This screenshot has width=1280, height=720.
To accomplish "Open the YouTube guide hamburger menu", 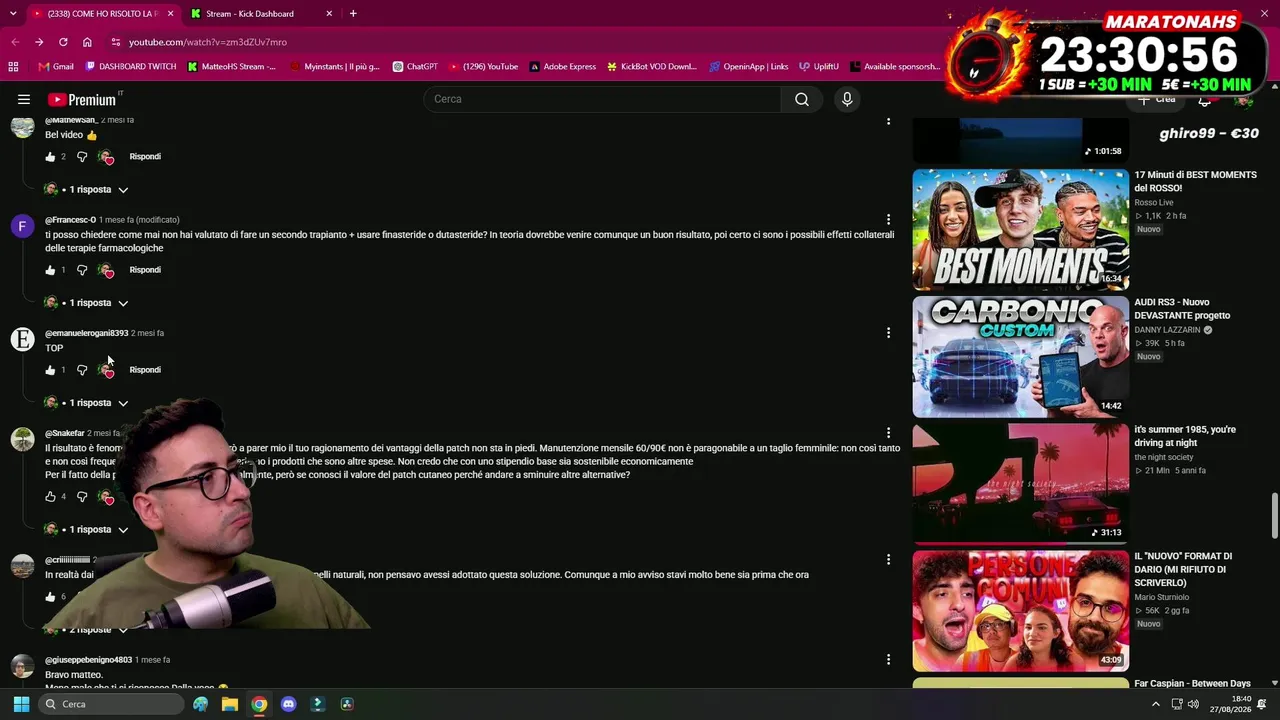I will click(24, 99).
